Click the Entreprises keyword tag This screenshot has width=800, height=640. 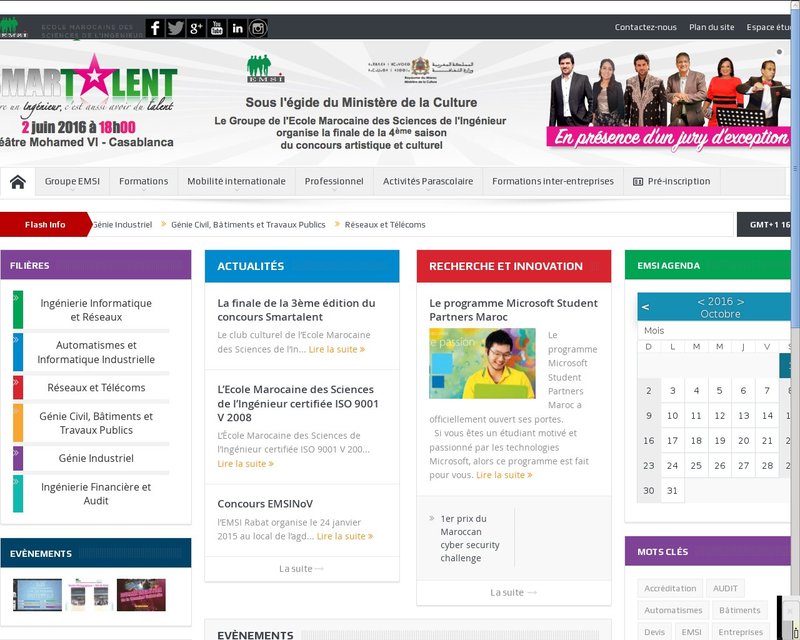[741, 632]
